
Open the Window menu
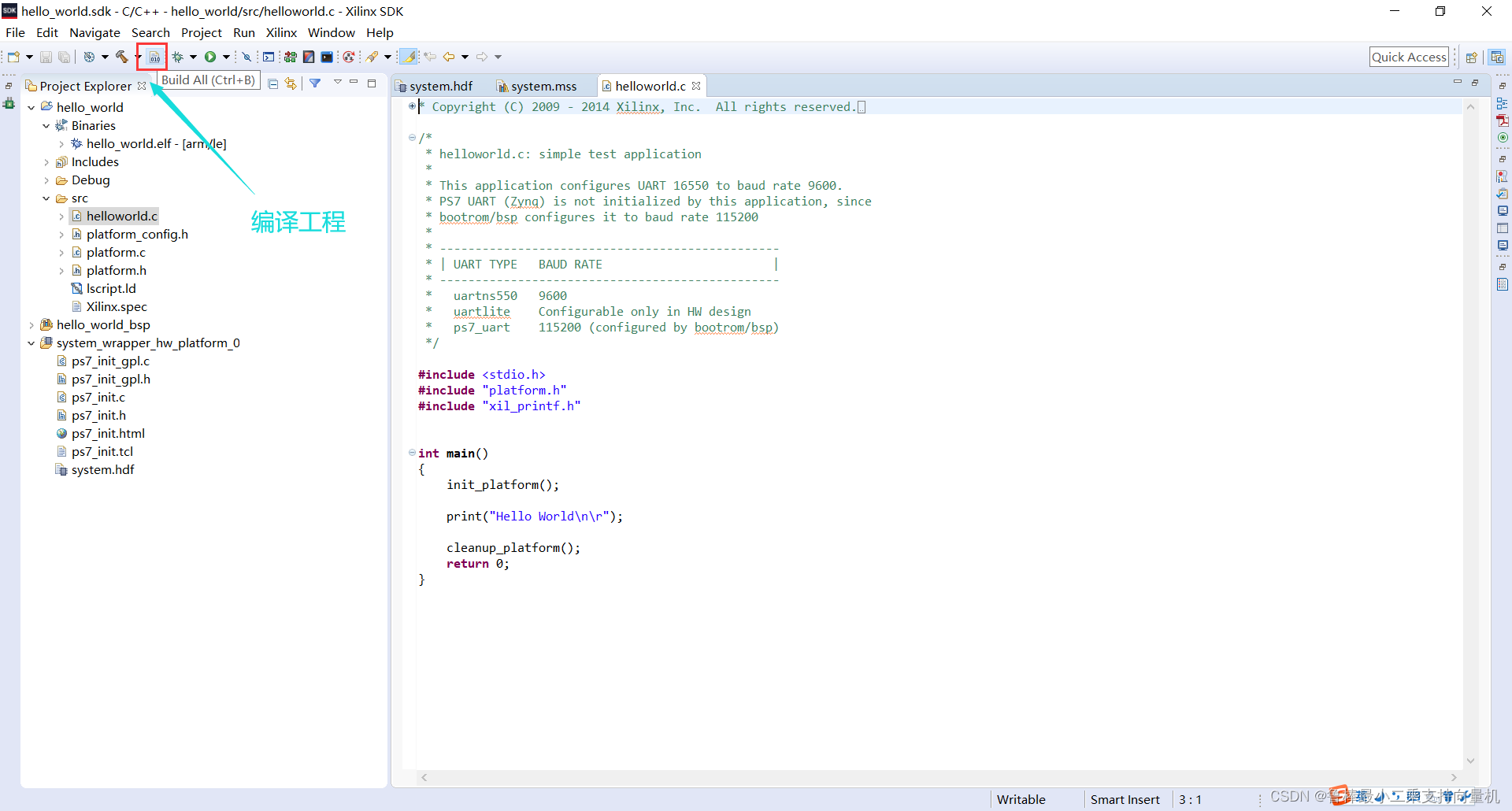point(331,32)
